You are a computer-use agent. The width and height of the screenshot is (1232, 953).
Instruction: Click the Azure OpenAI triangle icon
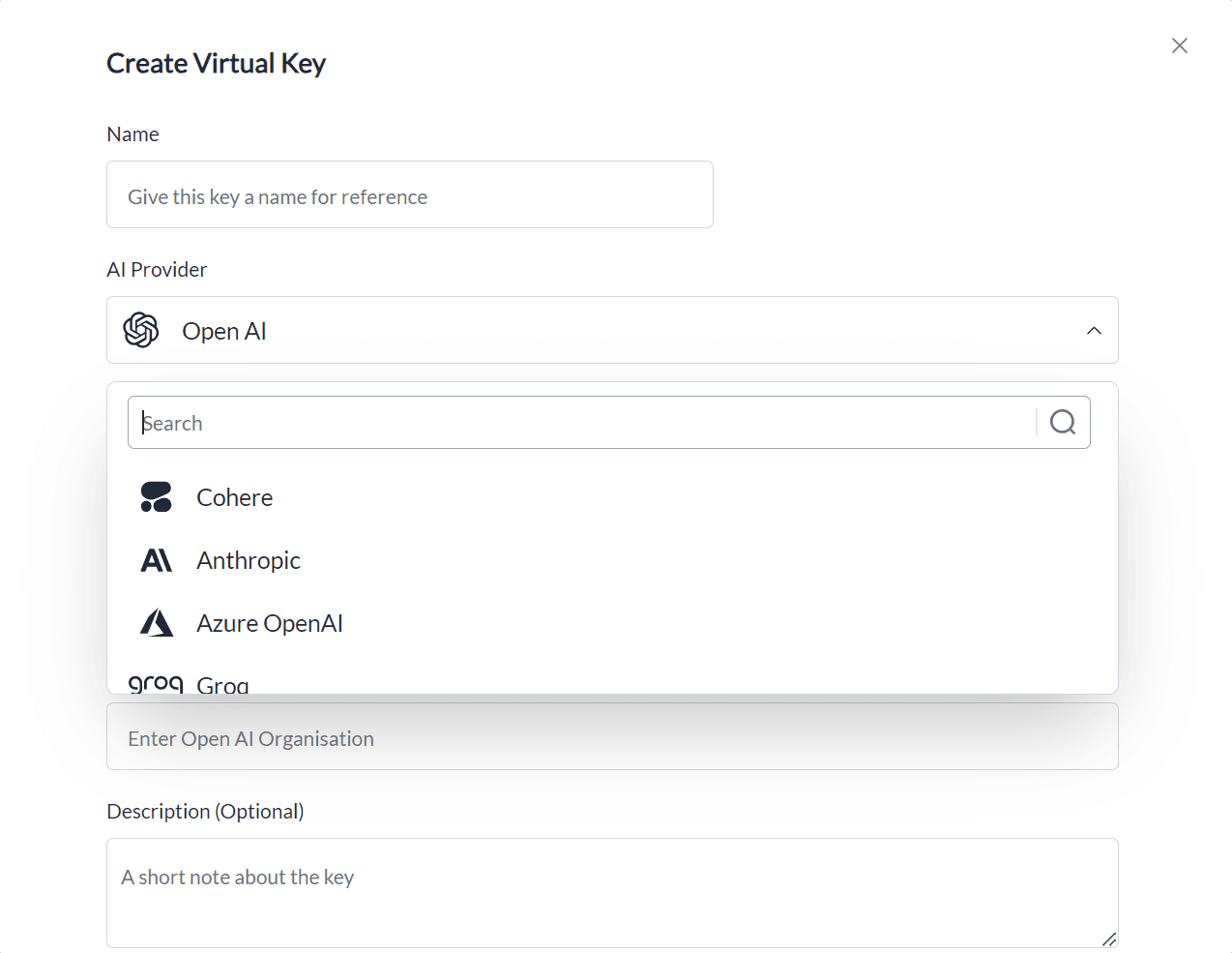[x=156, y=622]
